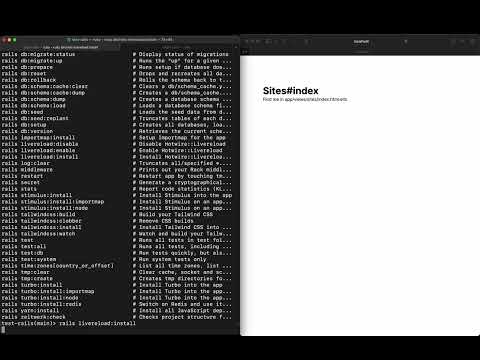This screenshot has height=360, width=480.
Task: Click 'rails turbo:install:importmap' in terminal
Action: 48,291
